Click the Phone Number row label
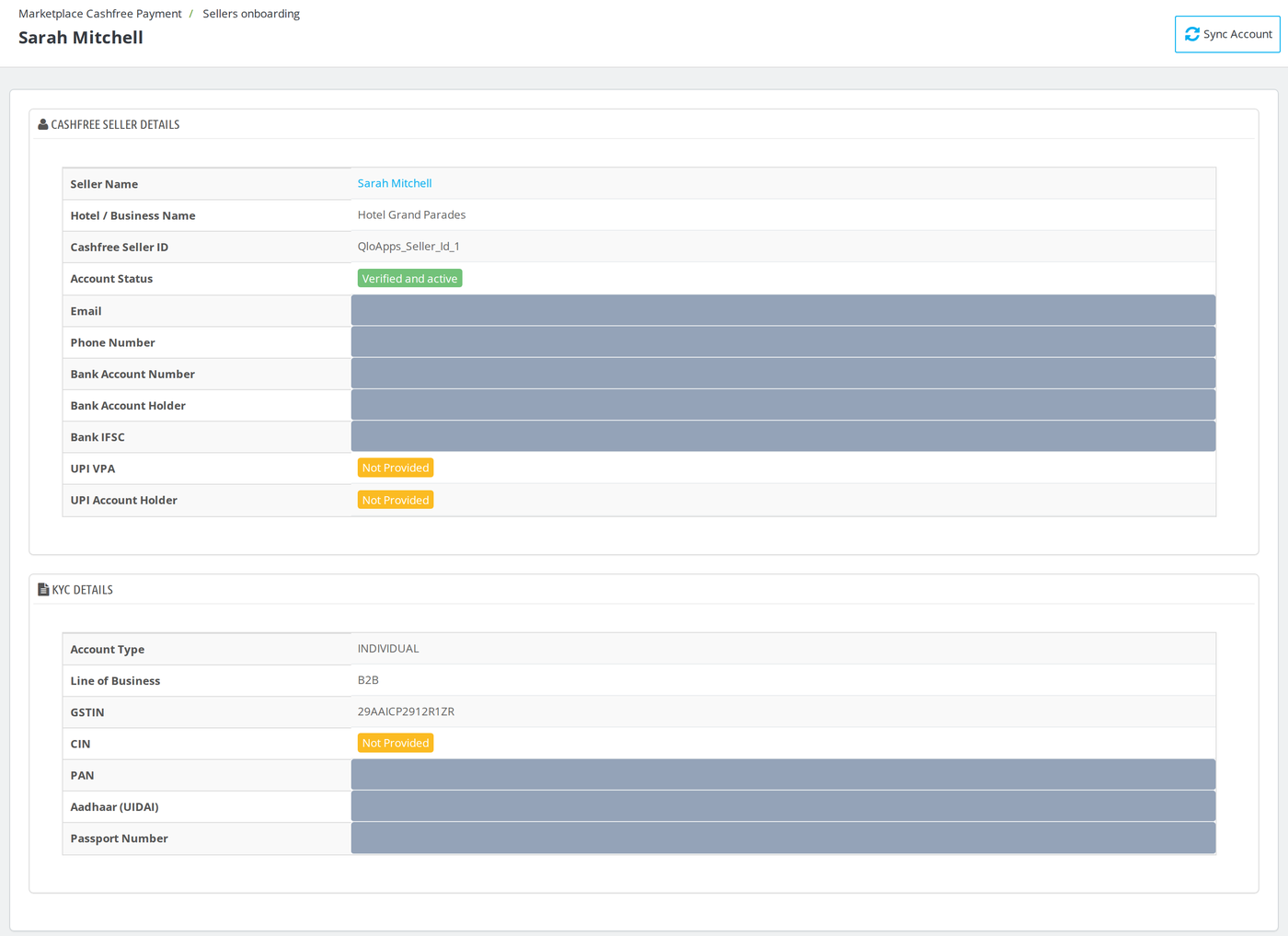The width and height of the screenshot is (1288, 936). point(112,342)
